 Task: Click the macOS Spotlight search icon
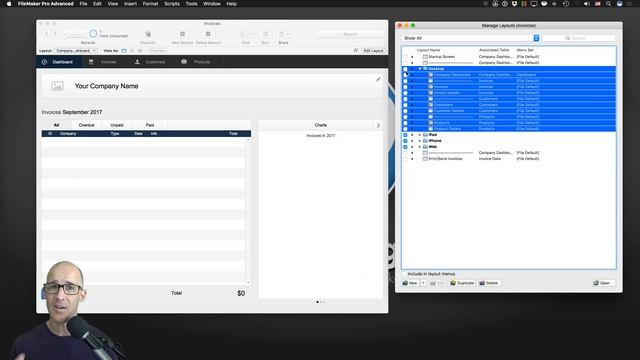pos(608,4)
